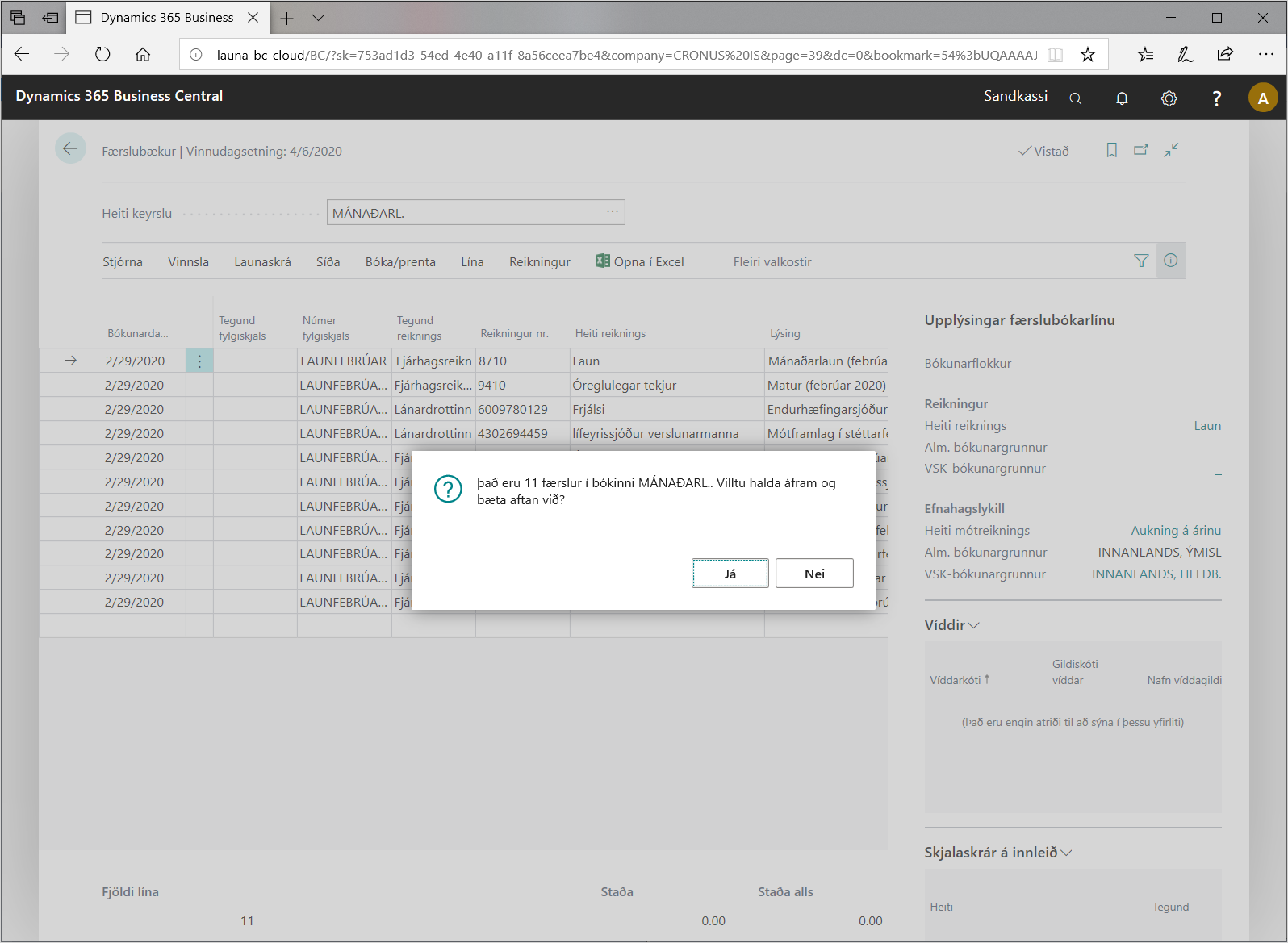Image resolution: width=1288 pixels, height=943 pixels.
Task: Toggle the filter pane funnel icon
Action: [x=1141, y=261]
